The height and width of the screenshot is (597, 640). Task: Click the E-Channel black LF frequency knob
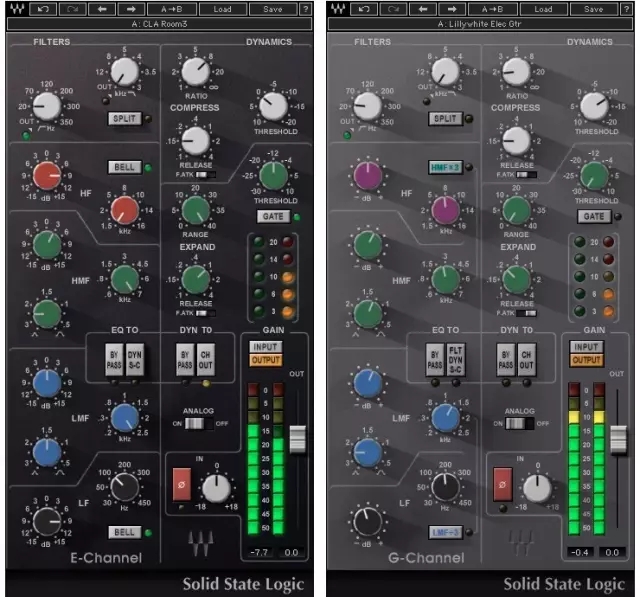[125, 487]
